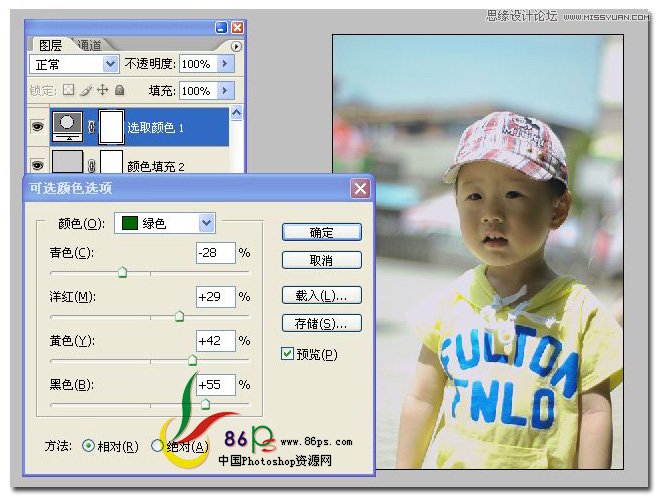
Task: Click the 存储(S)... button
Action: [322, 323]
